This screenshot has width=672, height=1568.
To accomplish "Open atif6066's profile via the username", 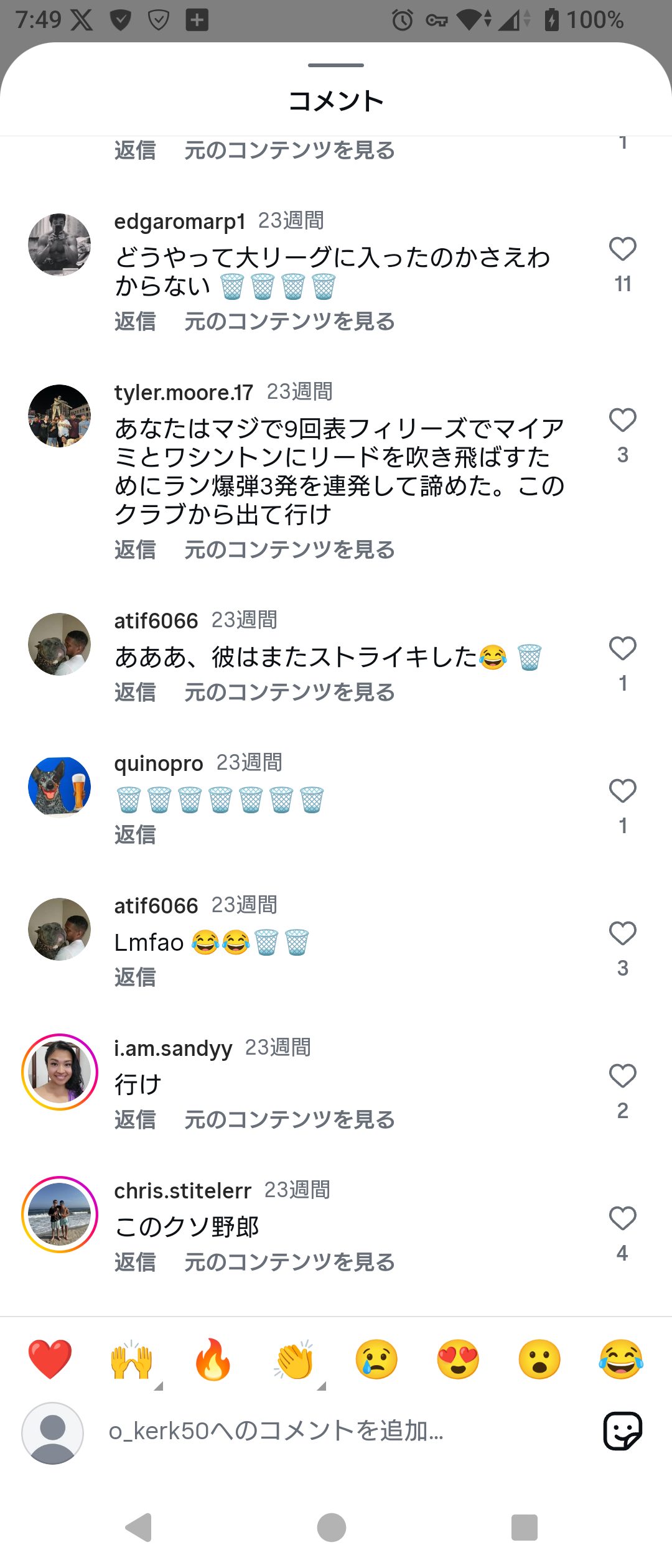I will [156, 621].
